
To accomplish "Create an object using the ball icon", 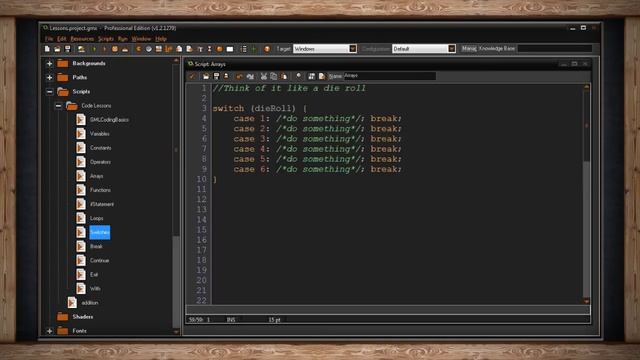I will [220, 49].
